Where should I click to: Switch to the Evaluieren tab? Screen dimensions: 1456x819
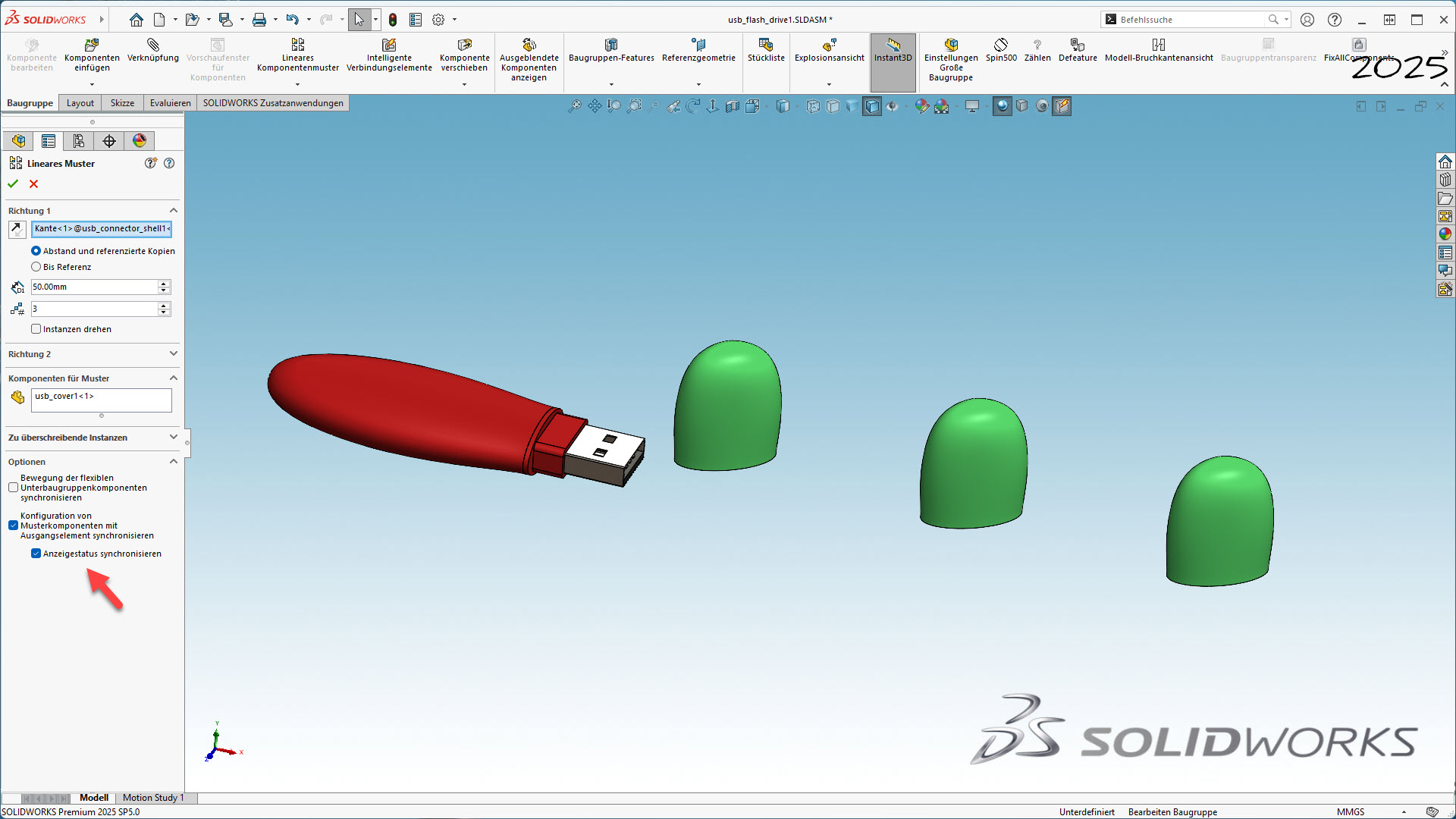(170, 103)
